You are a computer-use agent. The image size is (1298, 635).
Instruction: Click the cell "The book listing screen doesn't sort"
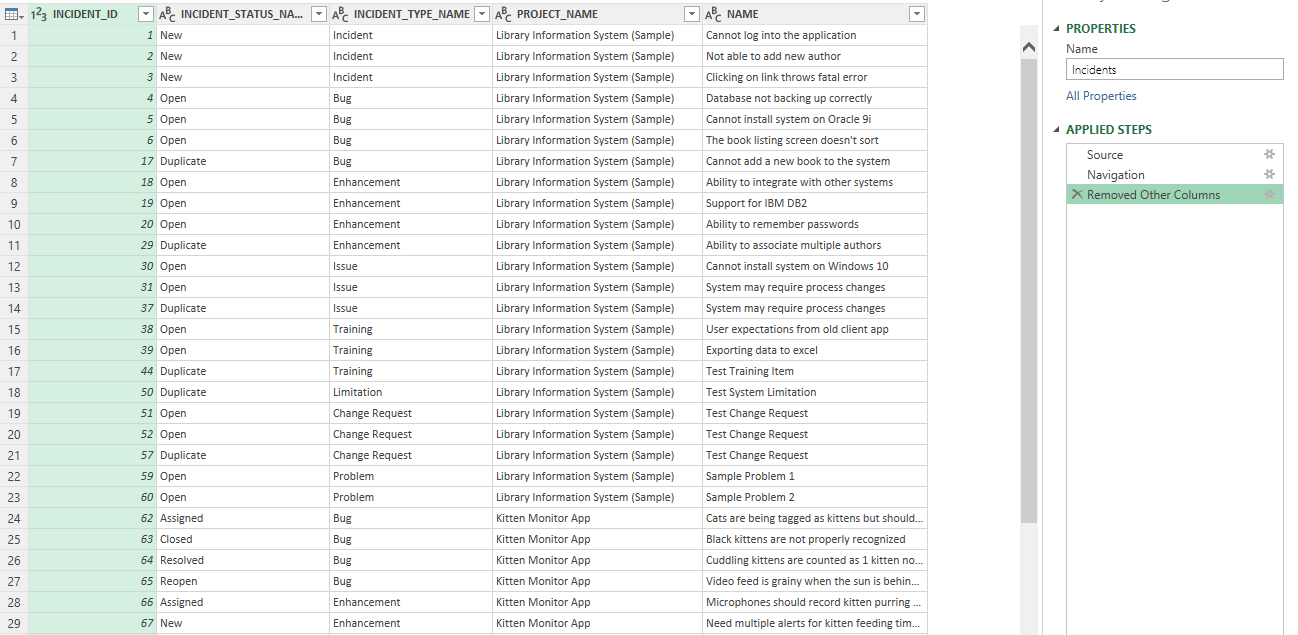[x=814, y=140]
